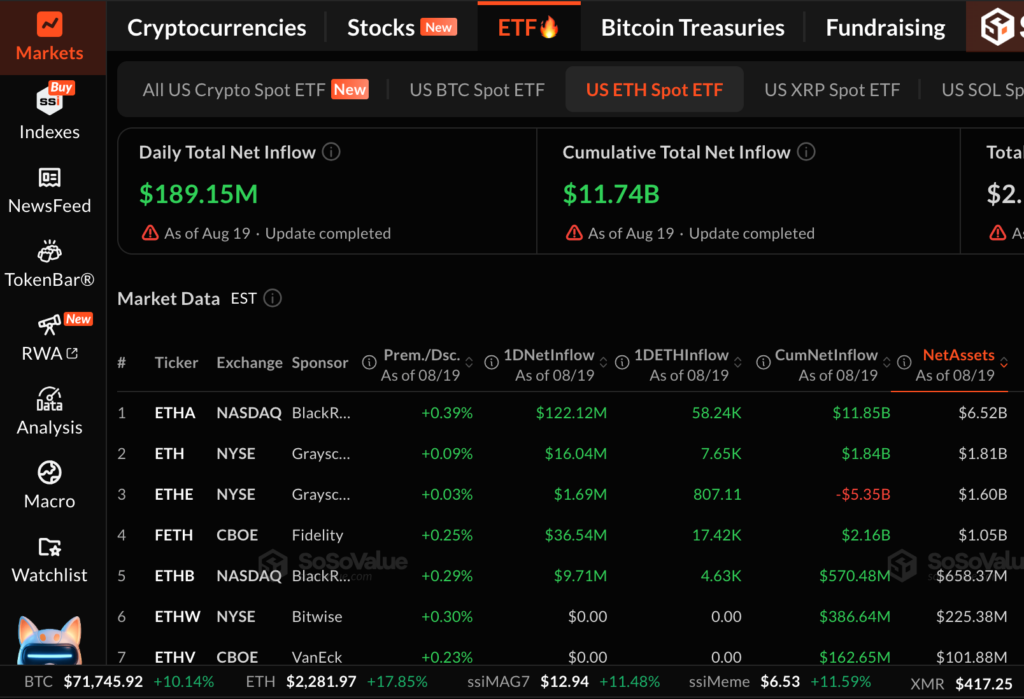The image size is (1024, 699).
Task: Switch to the Cryptocurrencies tab
Action: pos(217,27)
